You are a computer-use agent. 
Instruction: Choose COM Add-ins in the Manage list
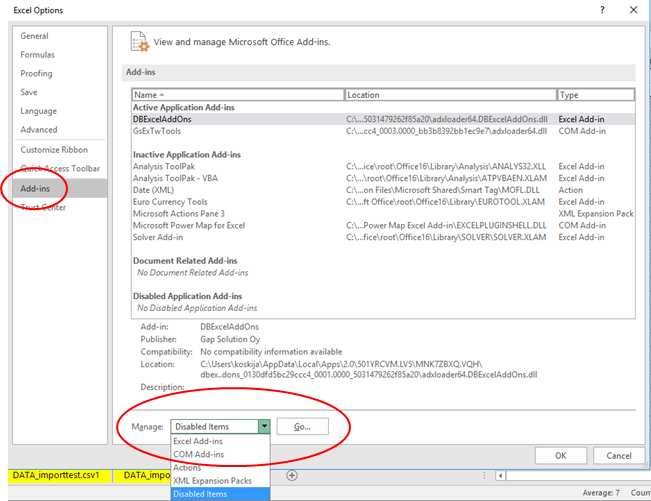coord(199,454)
